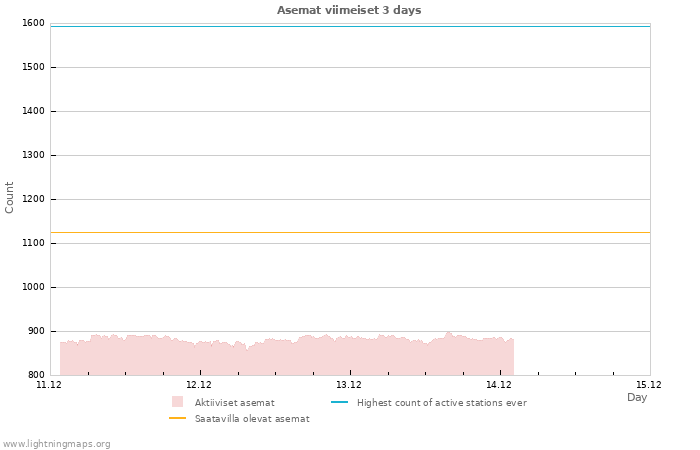
Task: Click the 1100 y-axis tick label
Action: (x=32, y=243)
